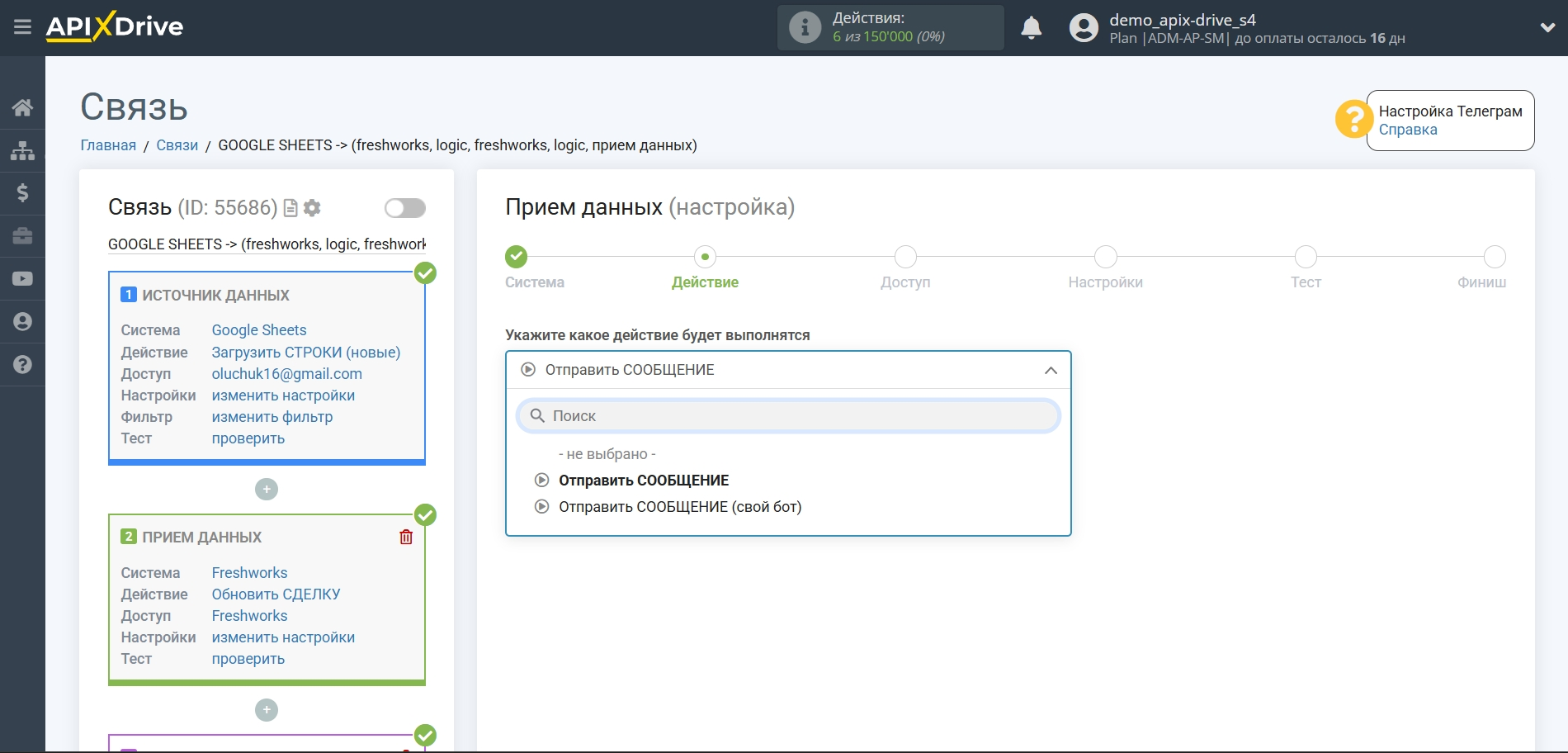Viewport: 1568px width, 753px height.
Task: Click the Поиск search field
Action: pyautogui.click(x=788, y=416)
